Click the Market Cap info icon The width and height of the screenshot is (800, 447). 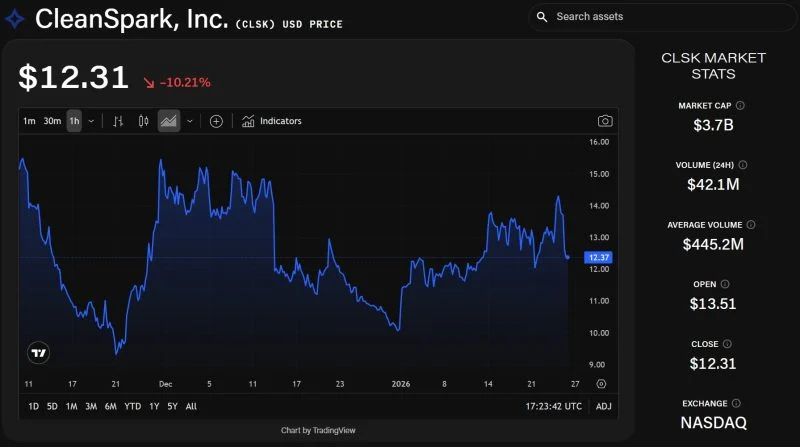[x=740, y=105]
